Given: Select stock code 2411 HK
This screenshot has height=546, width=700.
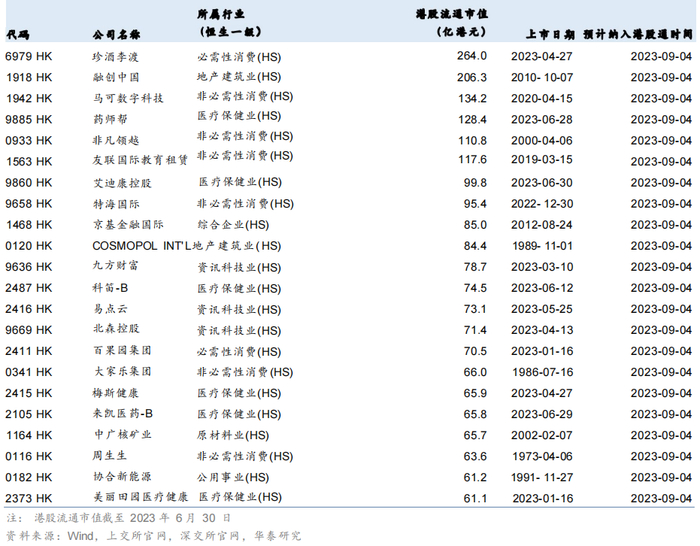Looking at the screenshot, I should (29, 351).
